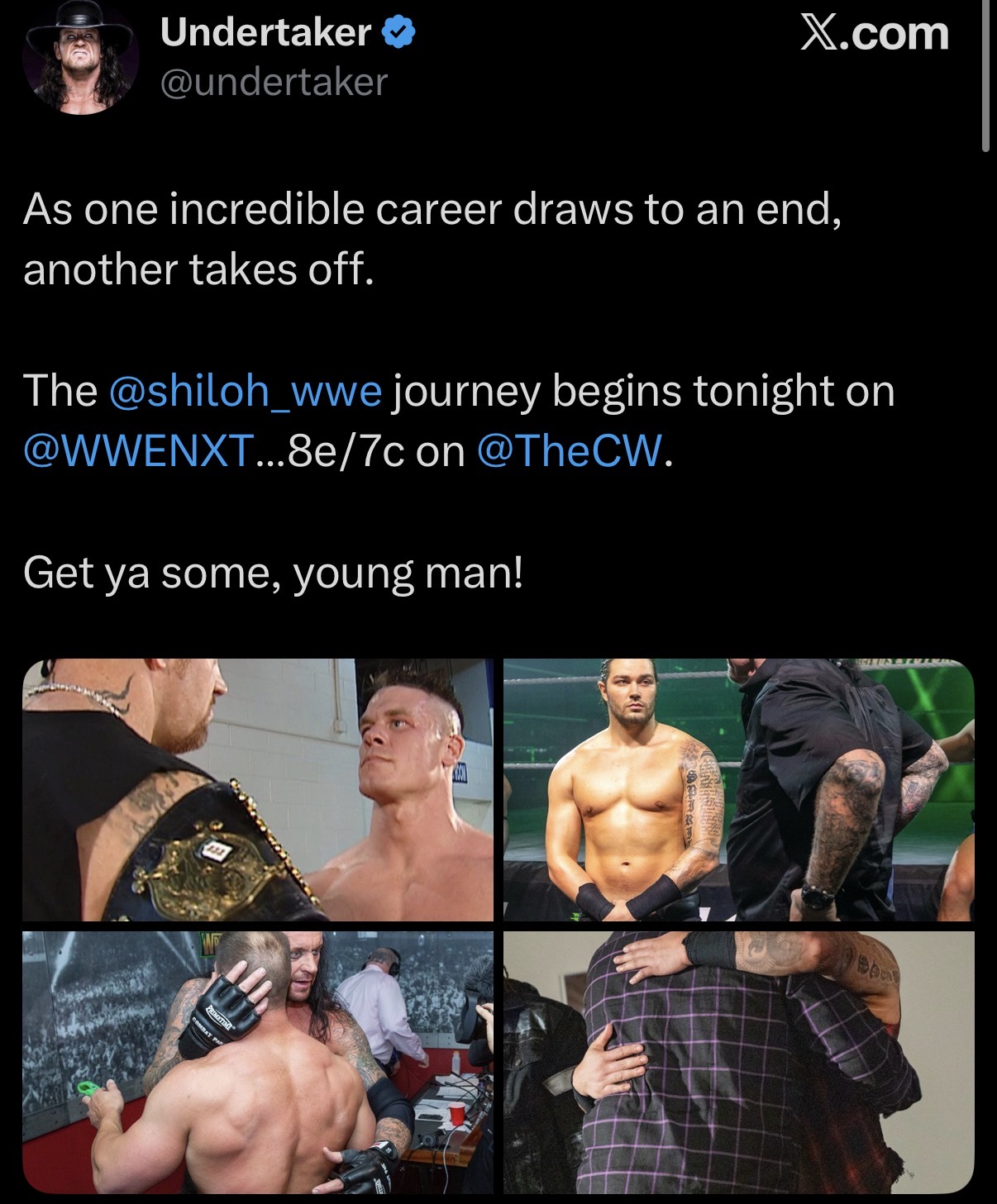
Task: Open the @WWENXT mention link
Action: [139, 451]
